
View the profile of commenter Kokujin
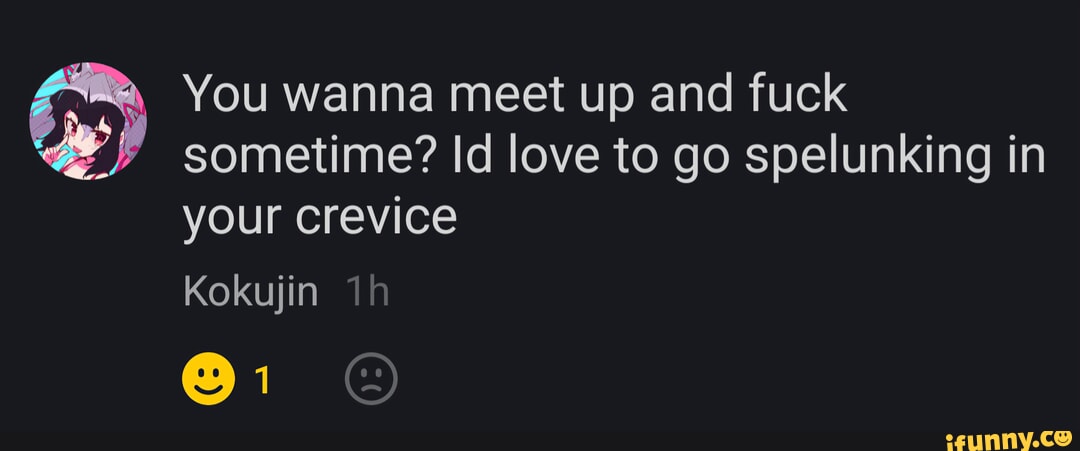[x=252, y=292]
